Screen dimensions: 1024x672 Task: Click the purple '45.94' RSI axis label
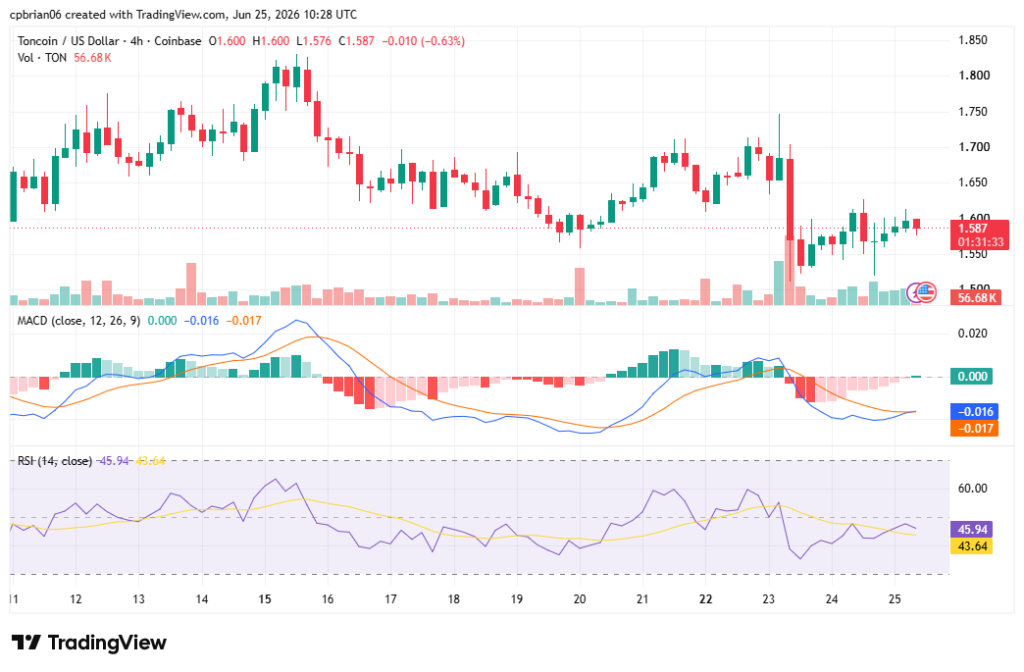click(x=972, y=530)
